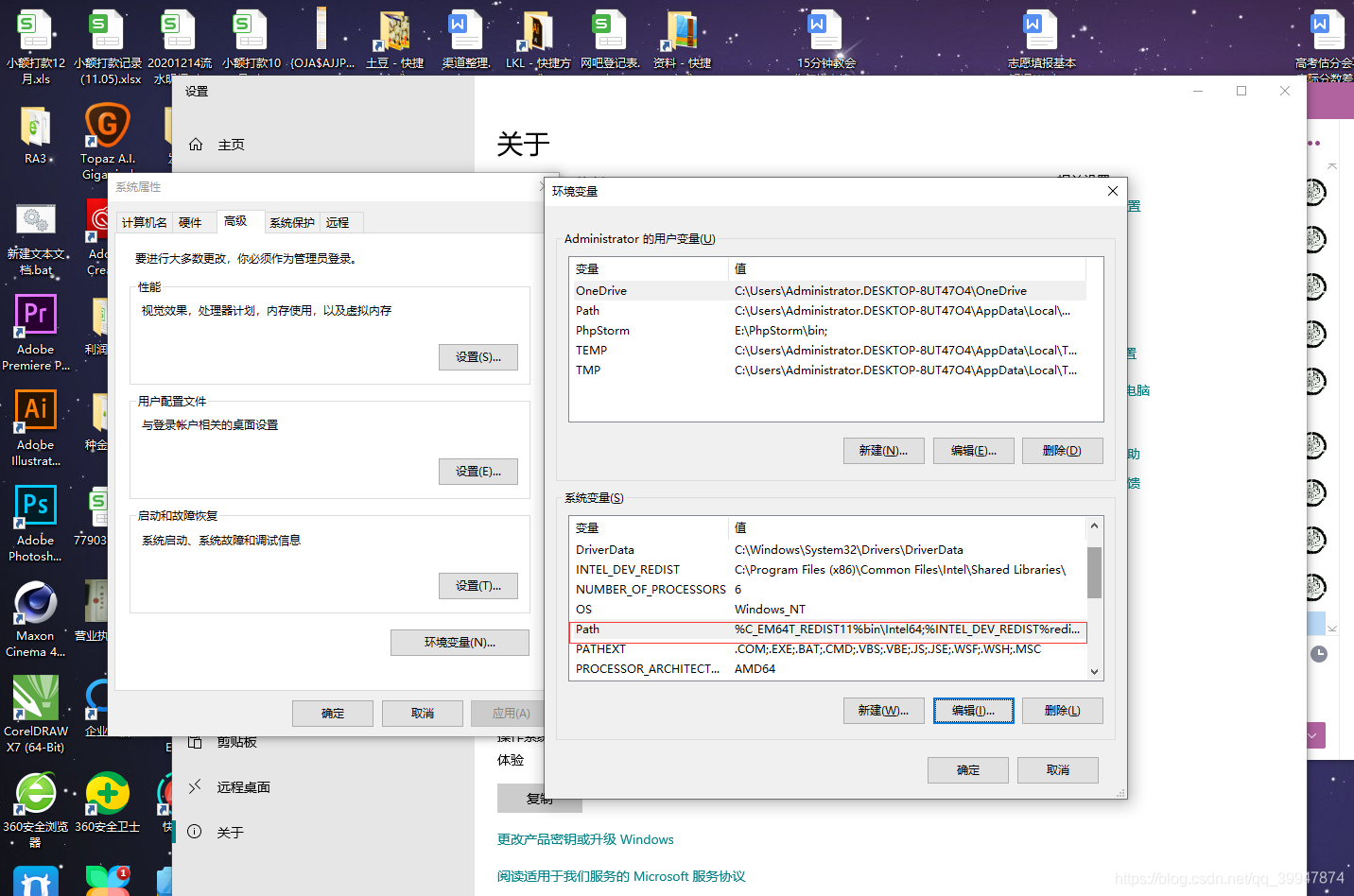
Task: Click the system variables scrollbar down arrow
Action: (1095, 672)
